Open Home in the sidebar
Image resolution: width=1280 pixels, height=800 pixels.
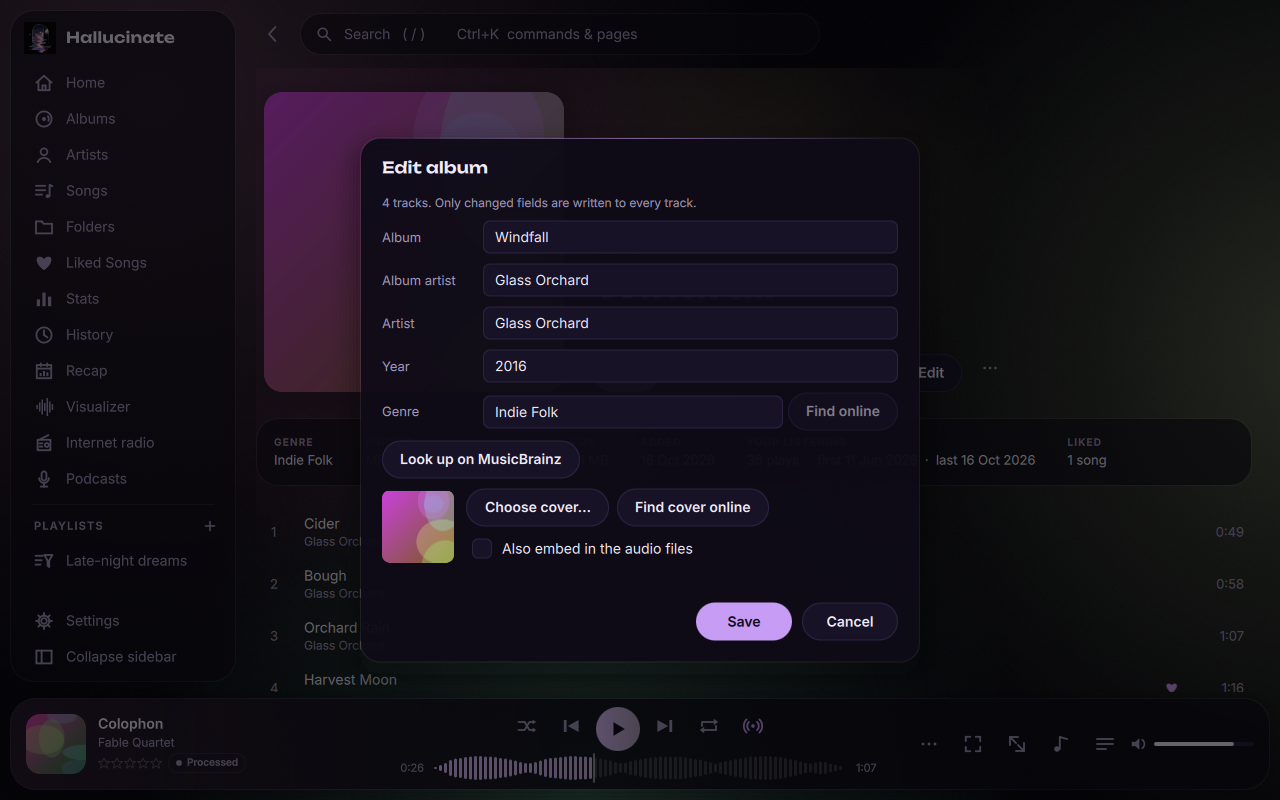pyautogui.click(x=124, y=83)
